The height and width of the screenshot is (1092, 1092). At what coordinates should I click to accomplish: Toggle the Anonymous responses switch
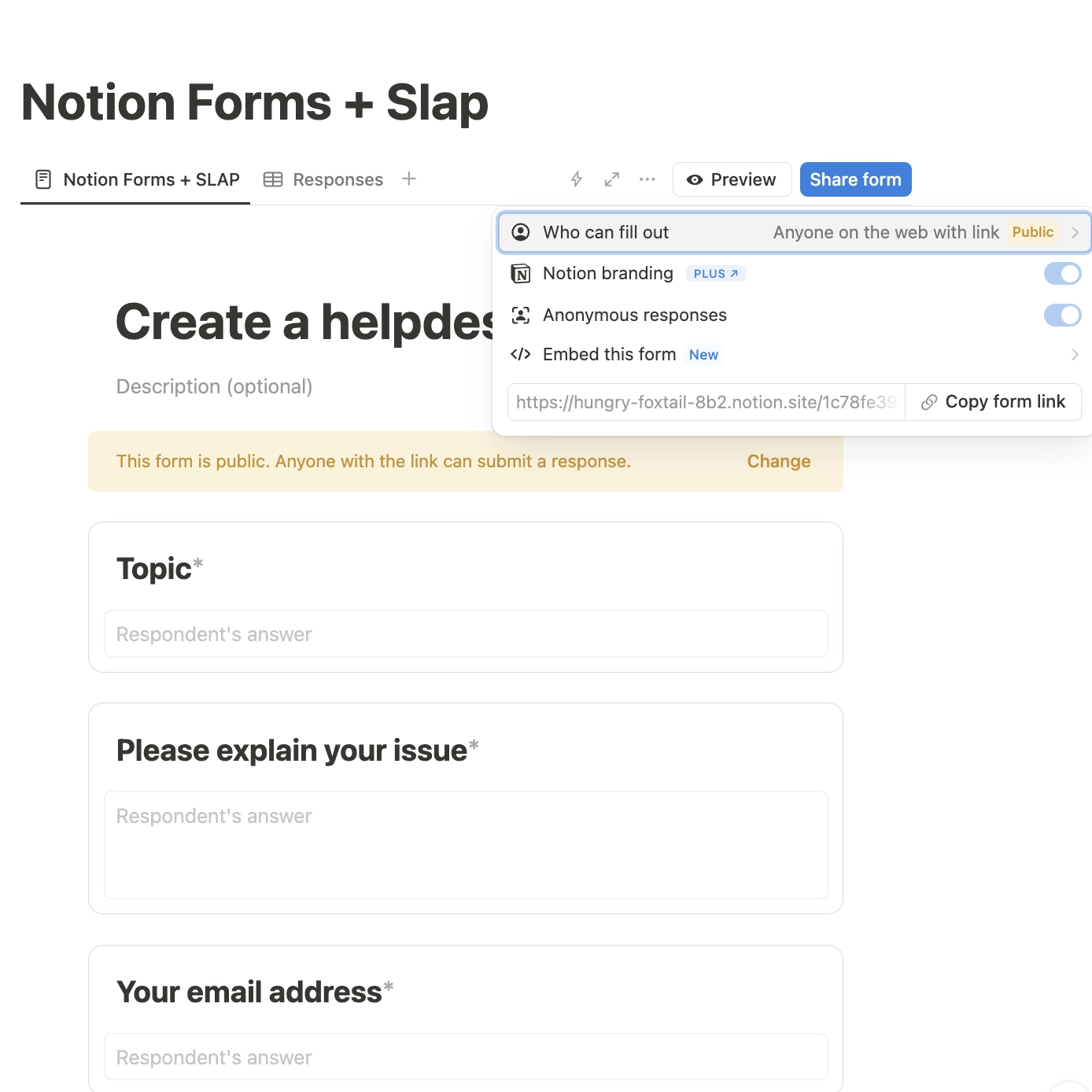tap(1062, 315)
